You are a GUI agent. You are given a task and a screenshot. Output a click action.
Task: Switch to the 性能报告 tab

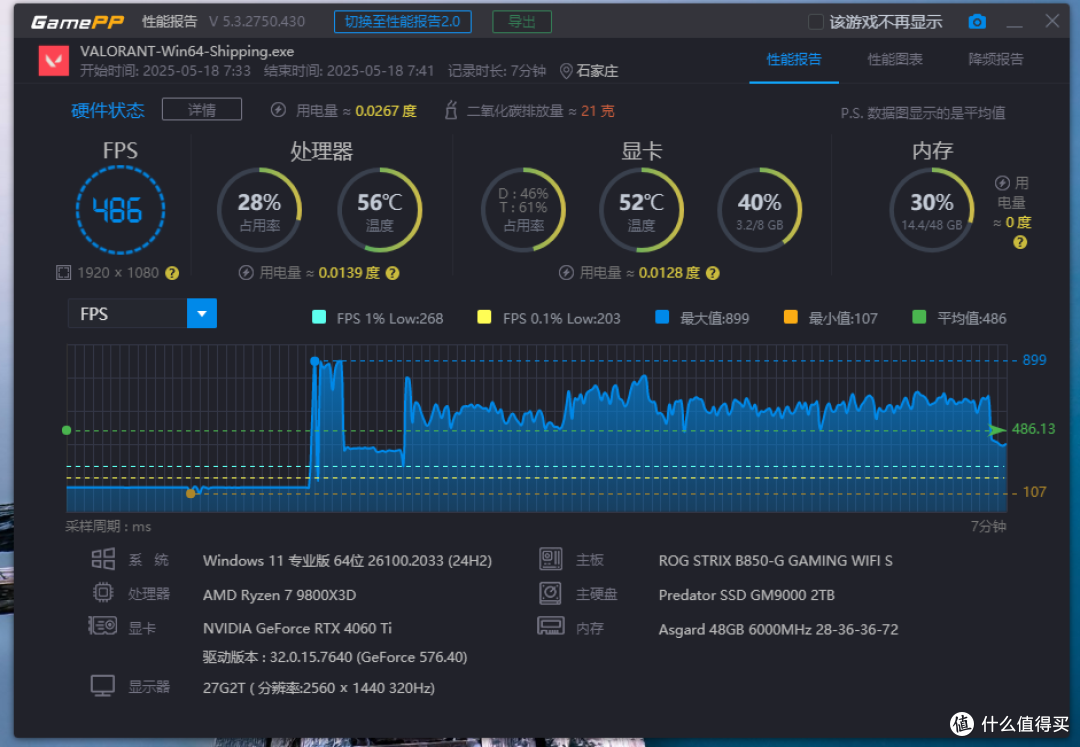click(x=794, y=59)
